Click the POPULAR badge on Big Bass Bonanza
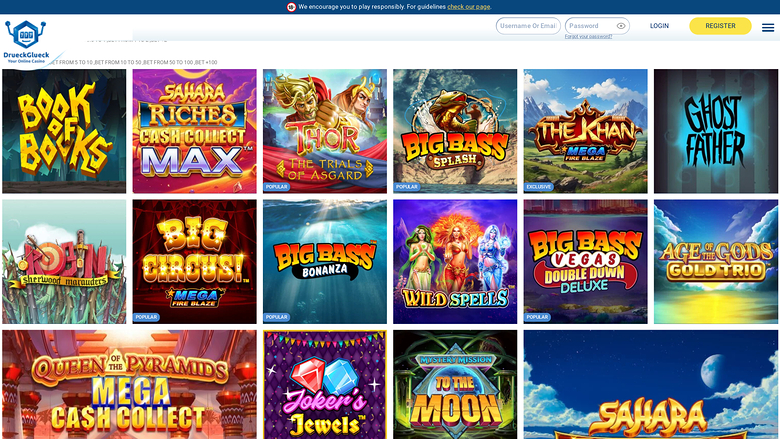 click(x=277, y=317)
